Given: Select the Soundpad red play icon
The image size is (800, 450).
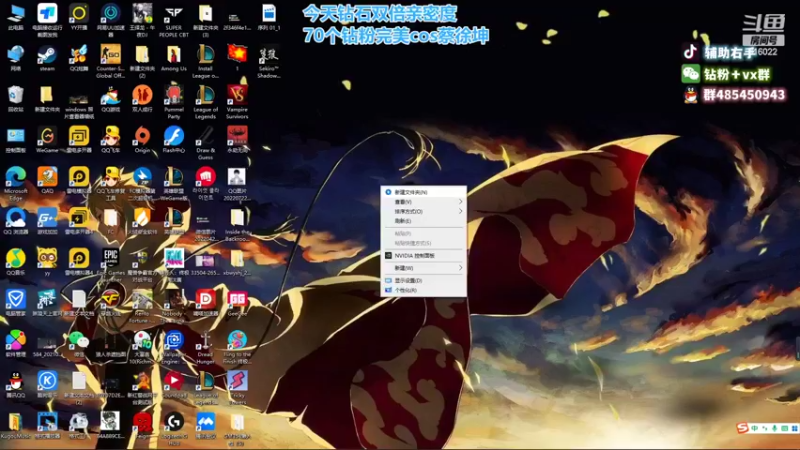Looking at the screenshot, I should [x=173, y=385].
